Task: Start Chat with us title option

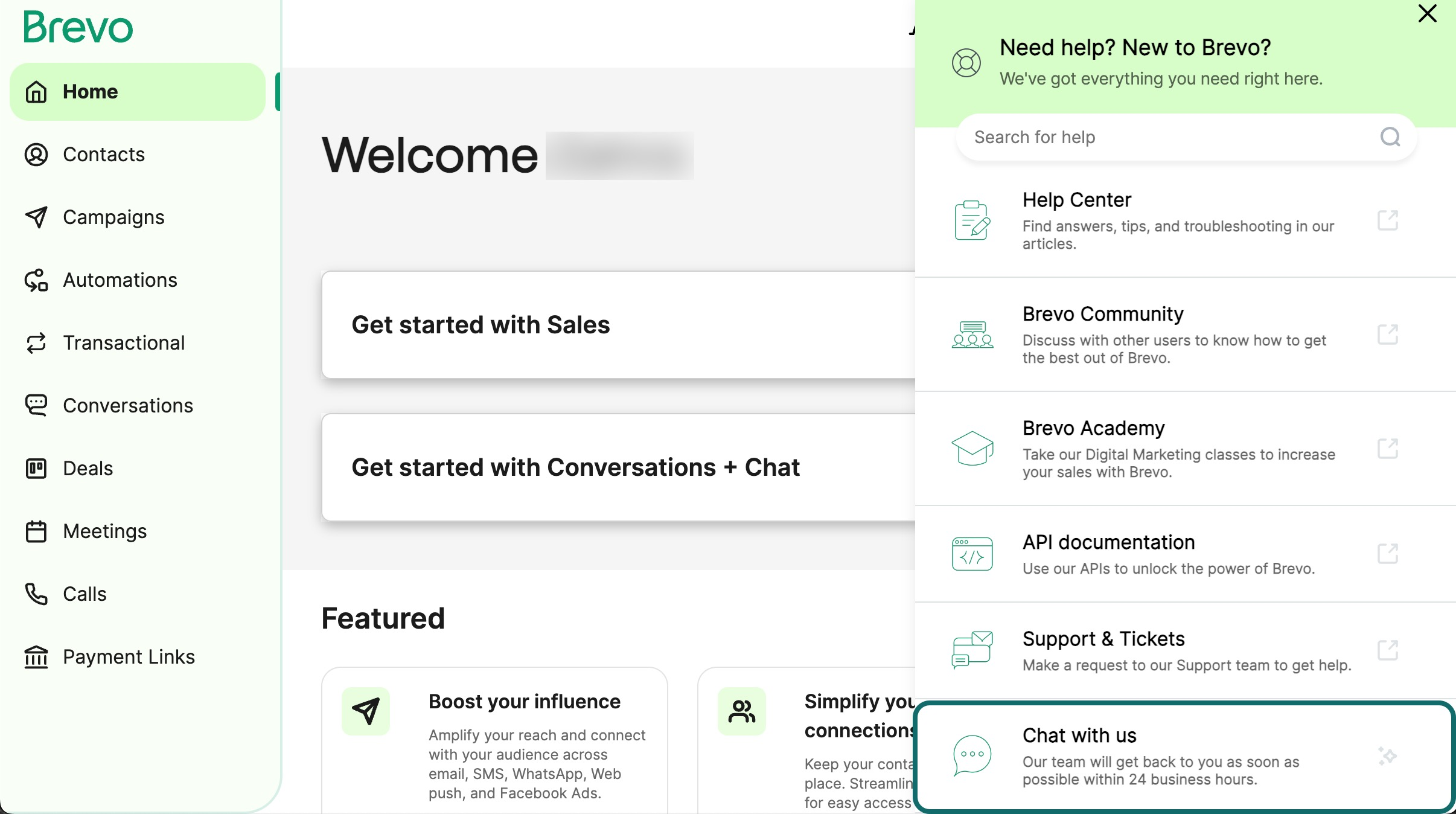Action: click(x=1079, y=735)
